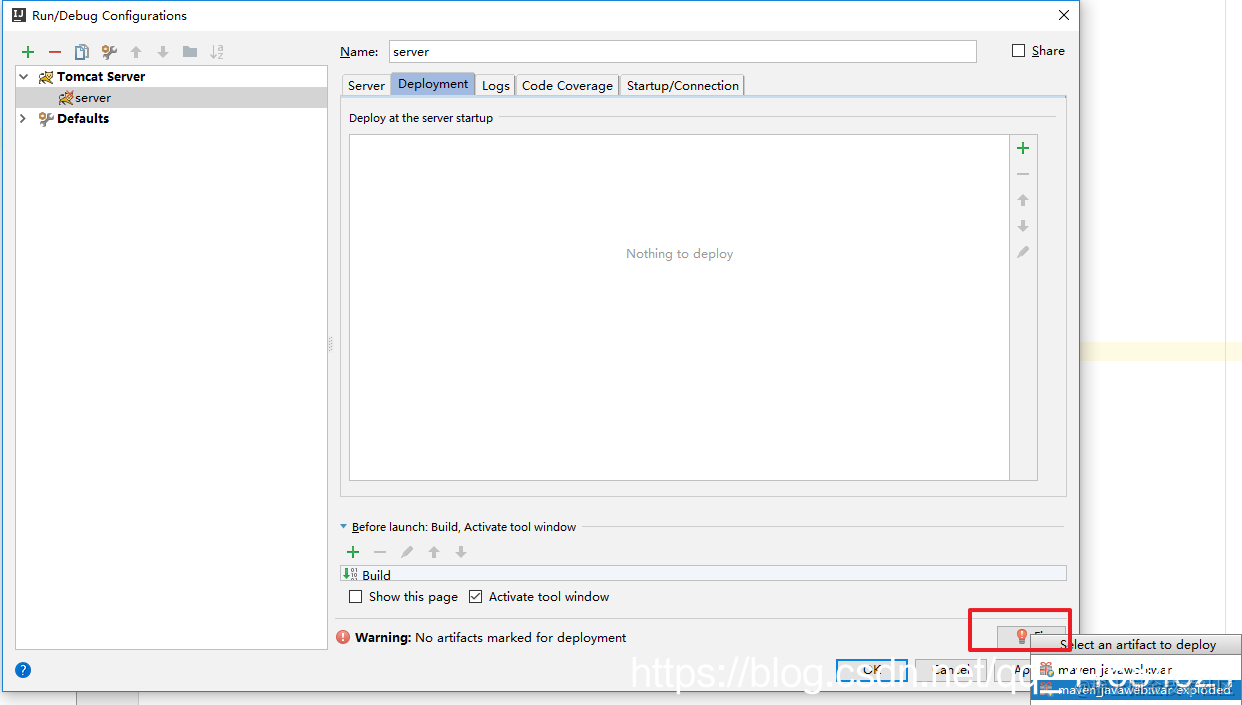This screenshot has height=705, width=1242.
Task: Choose maven_javaweb:war exploded artifact from the popup
Action: (1135, 690)
